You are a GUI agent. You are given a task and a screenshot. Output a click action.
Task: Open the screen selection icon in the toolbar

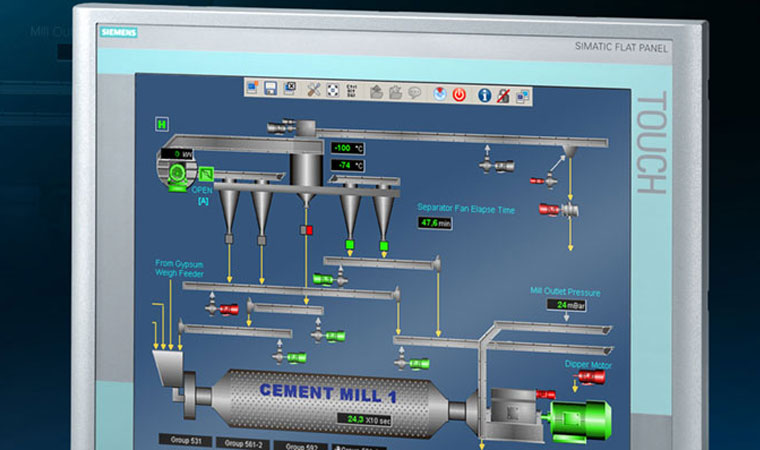pyautogui.click(x=253, y=87)
